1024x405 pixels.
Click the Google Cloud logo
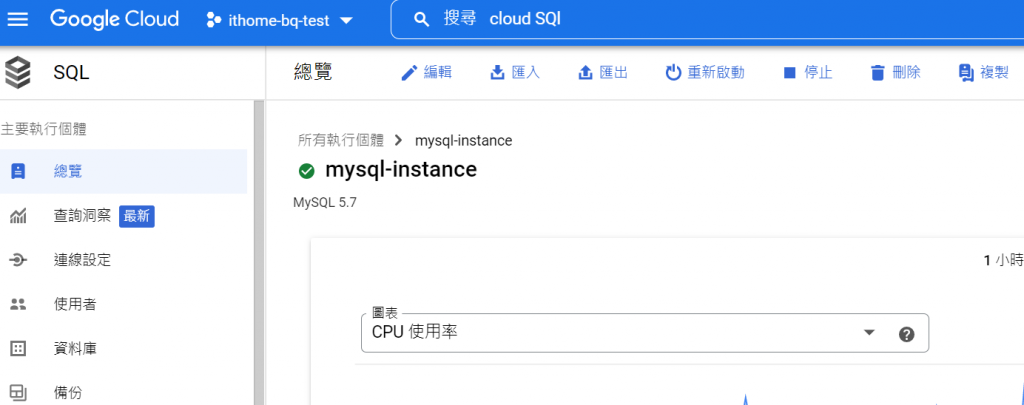(114, 19)
